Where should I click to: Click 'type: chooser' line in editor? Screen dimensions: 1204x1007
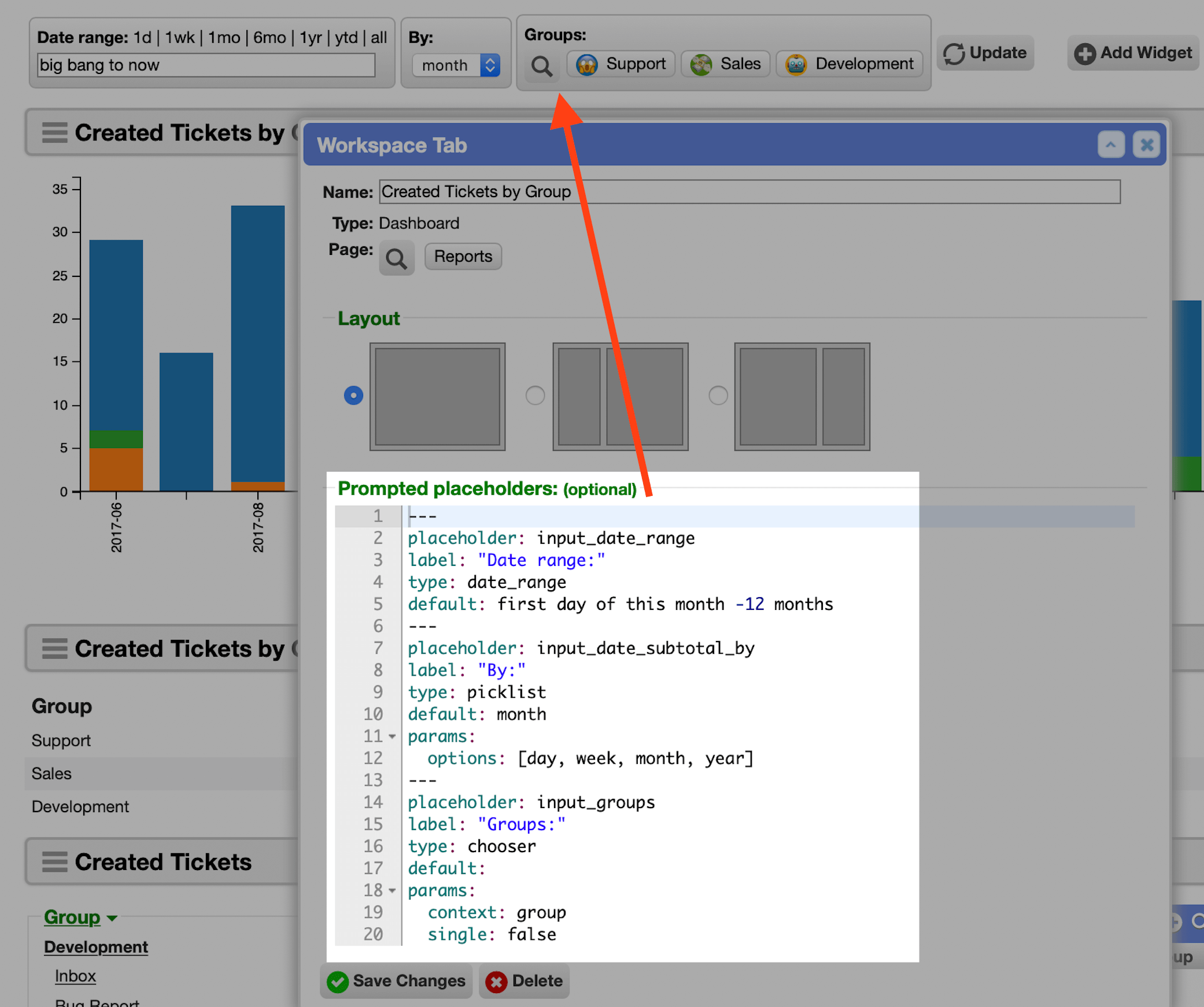pyautogui.click(x=472, y=847)
